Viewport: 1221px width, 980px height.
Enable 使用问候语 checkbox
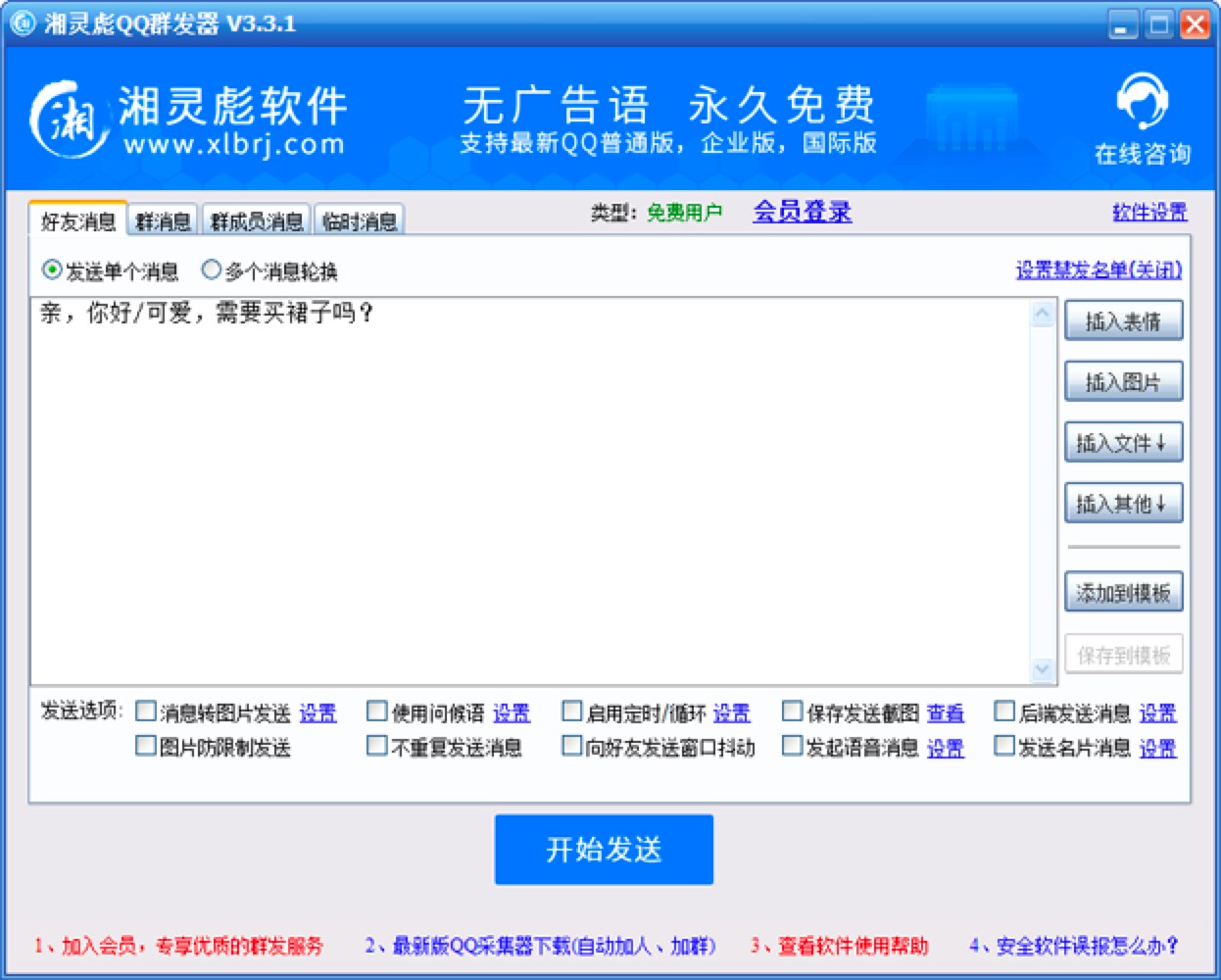click(377, 710)
